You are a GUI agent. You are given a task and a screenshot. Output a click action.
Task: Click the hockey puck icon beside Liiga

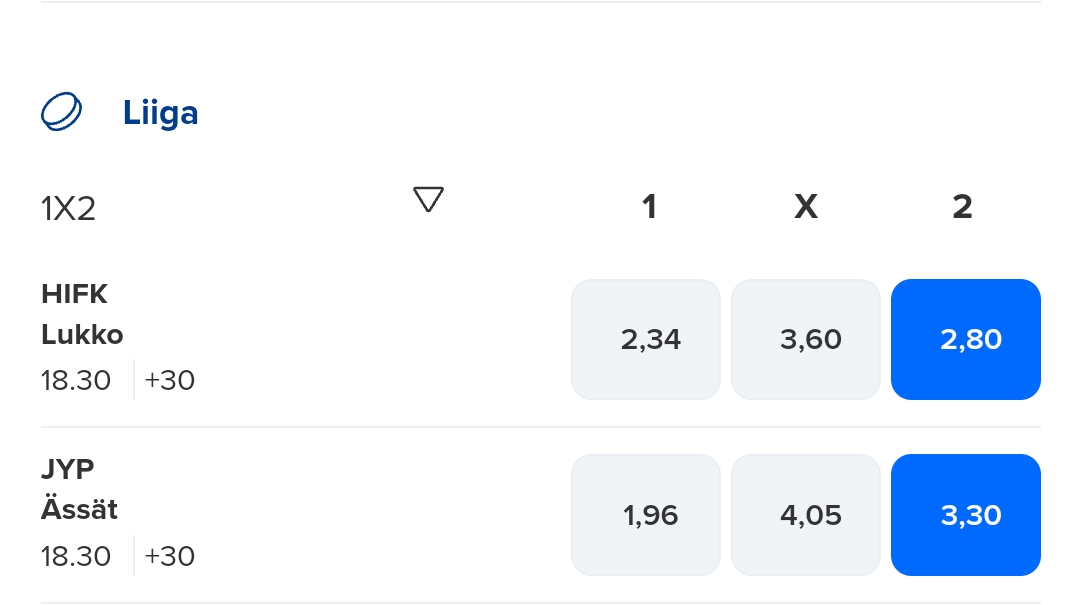point(62,112)
